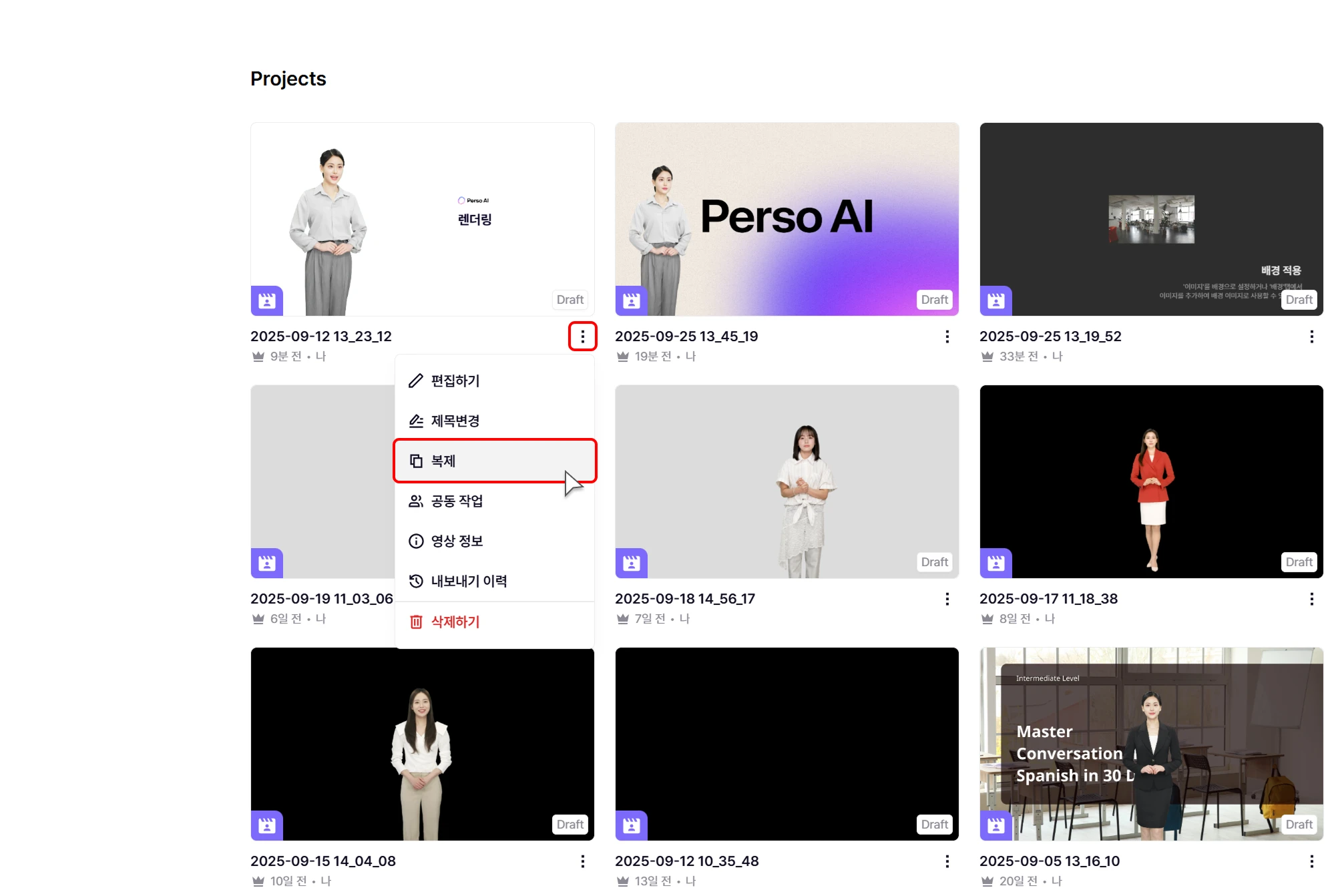Click project title 2025-09-05 13_16_10
1334x896 pixels.
pos(1049,861)
